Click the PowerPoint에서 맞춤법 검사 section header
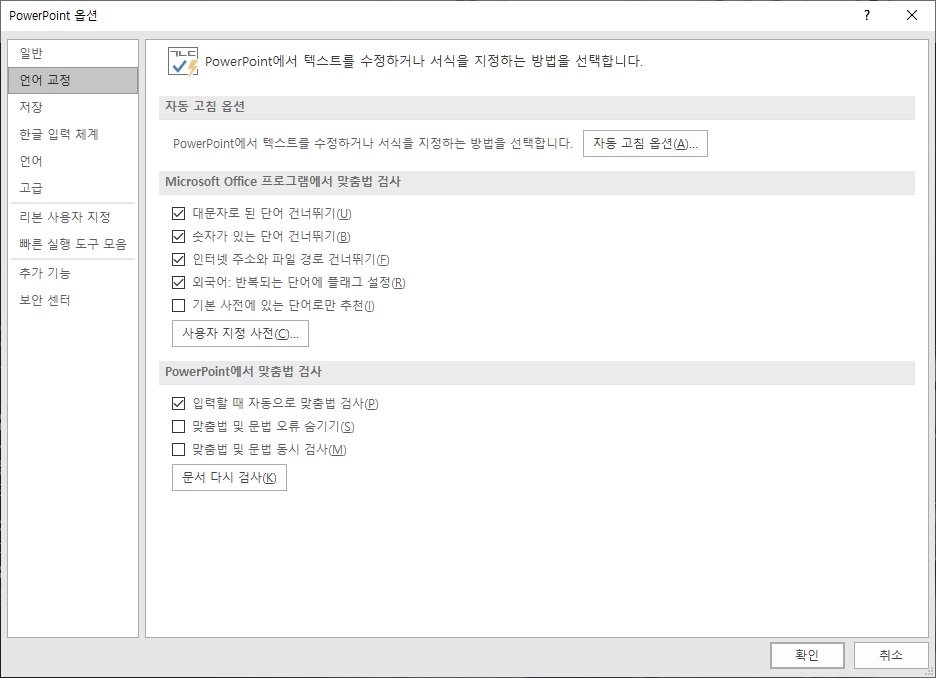 (537, 372)
